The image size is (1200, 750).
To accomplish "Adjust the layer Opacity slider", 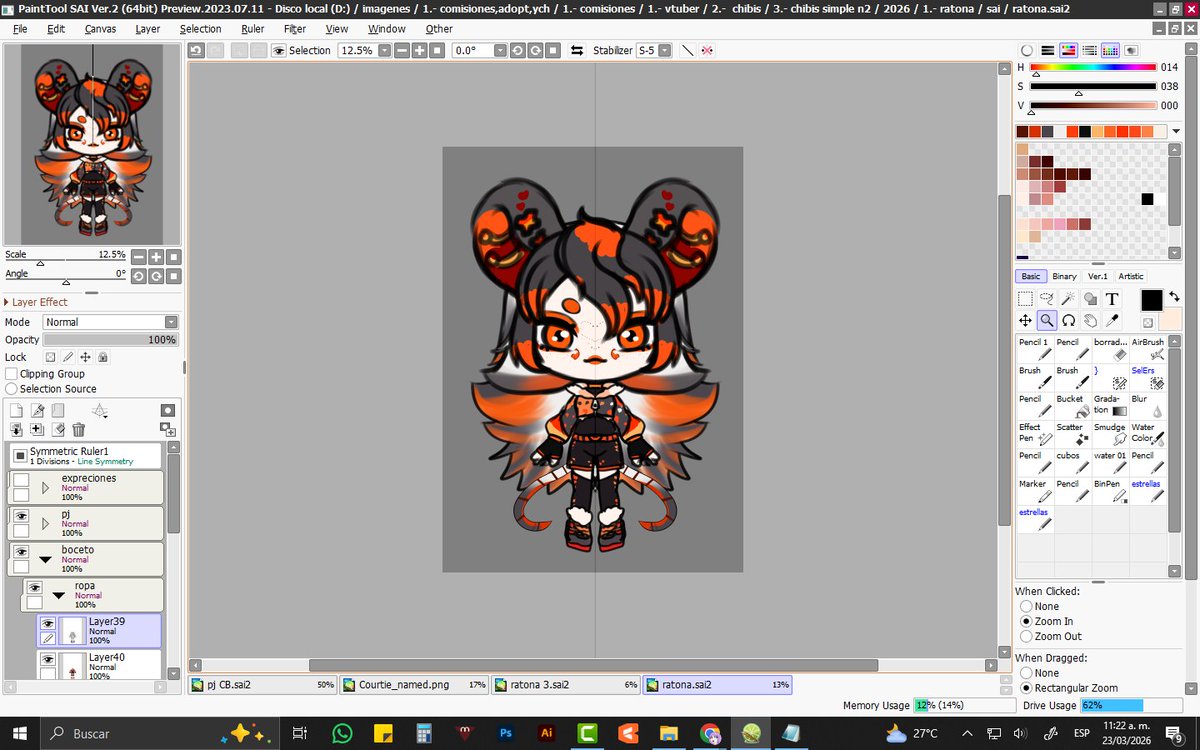I will point(110,340).
